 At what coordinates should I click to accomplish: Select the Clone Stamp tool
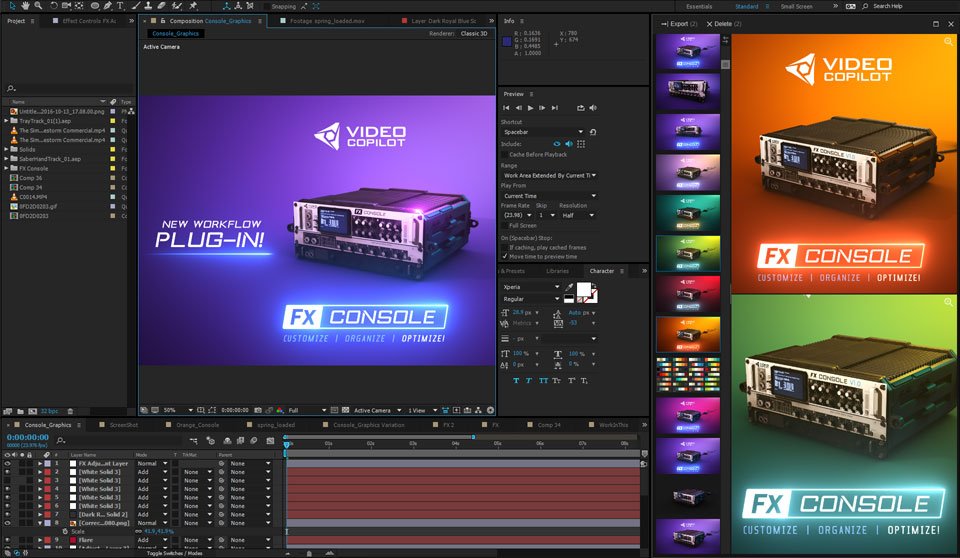coord(148,6)
